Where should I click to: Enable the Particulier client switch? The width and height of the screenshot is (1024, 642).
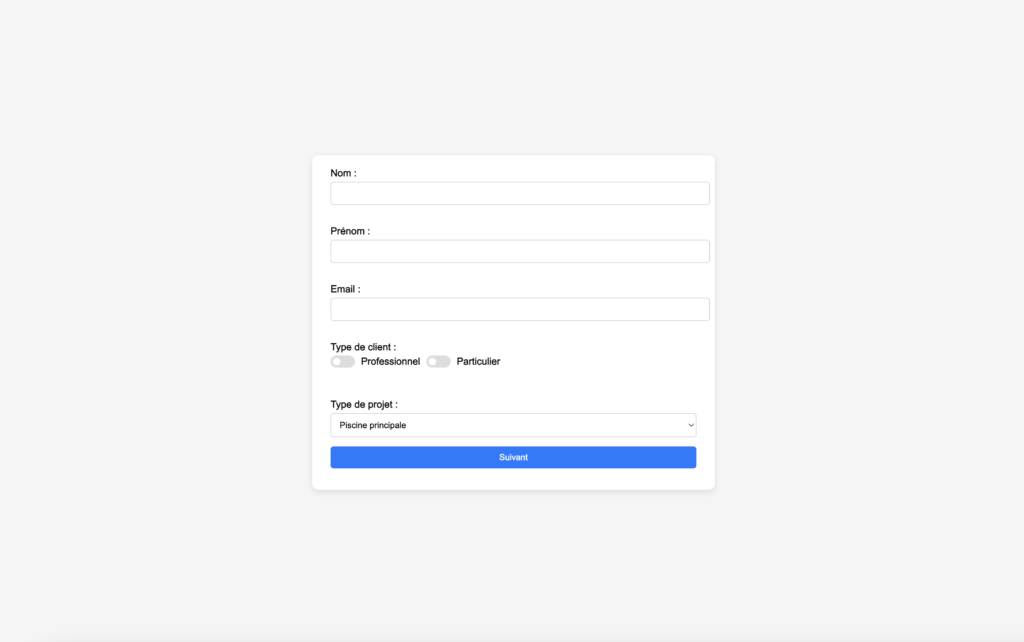[x=438, y=362]
